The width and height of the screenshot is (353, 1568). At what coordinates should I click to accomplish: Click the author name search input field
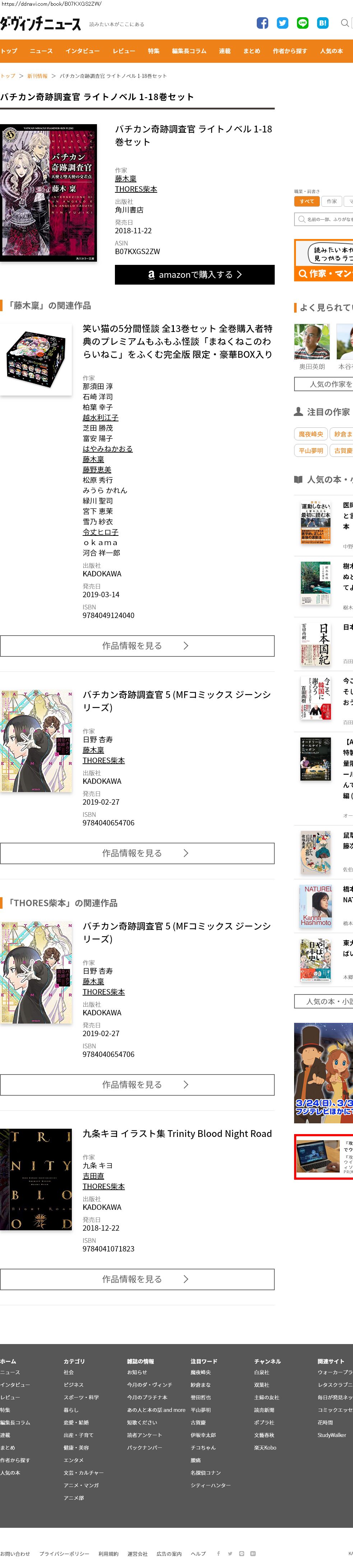(324, 219)
